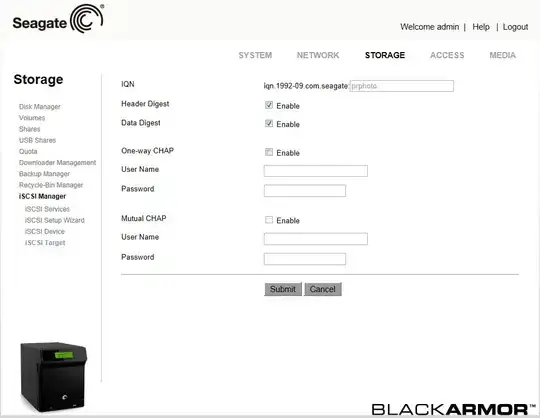This screenshot has height=418, width=540.
Task: Open the NETWORK tab
Action: coord(318,55)
